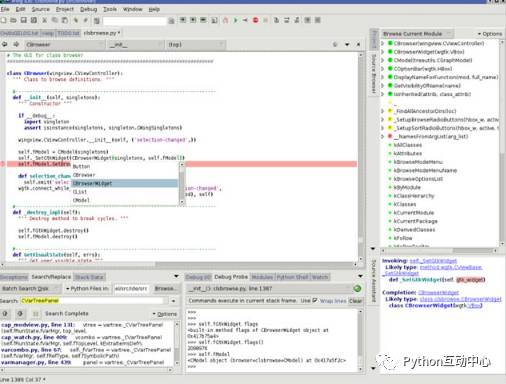Open the CBrowser class selector dropdown
The height and width of the screenshot is (384, 506).
(64, 44)
